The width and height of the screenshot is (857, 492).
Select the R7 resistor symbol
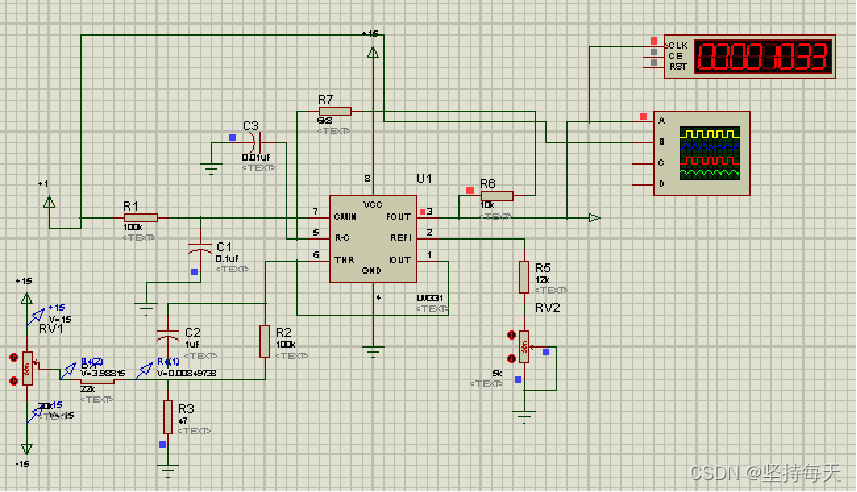click(335, 112)
